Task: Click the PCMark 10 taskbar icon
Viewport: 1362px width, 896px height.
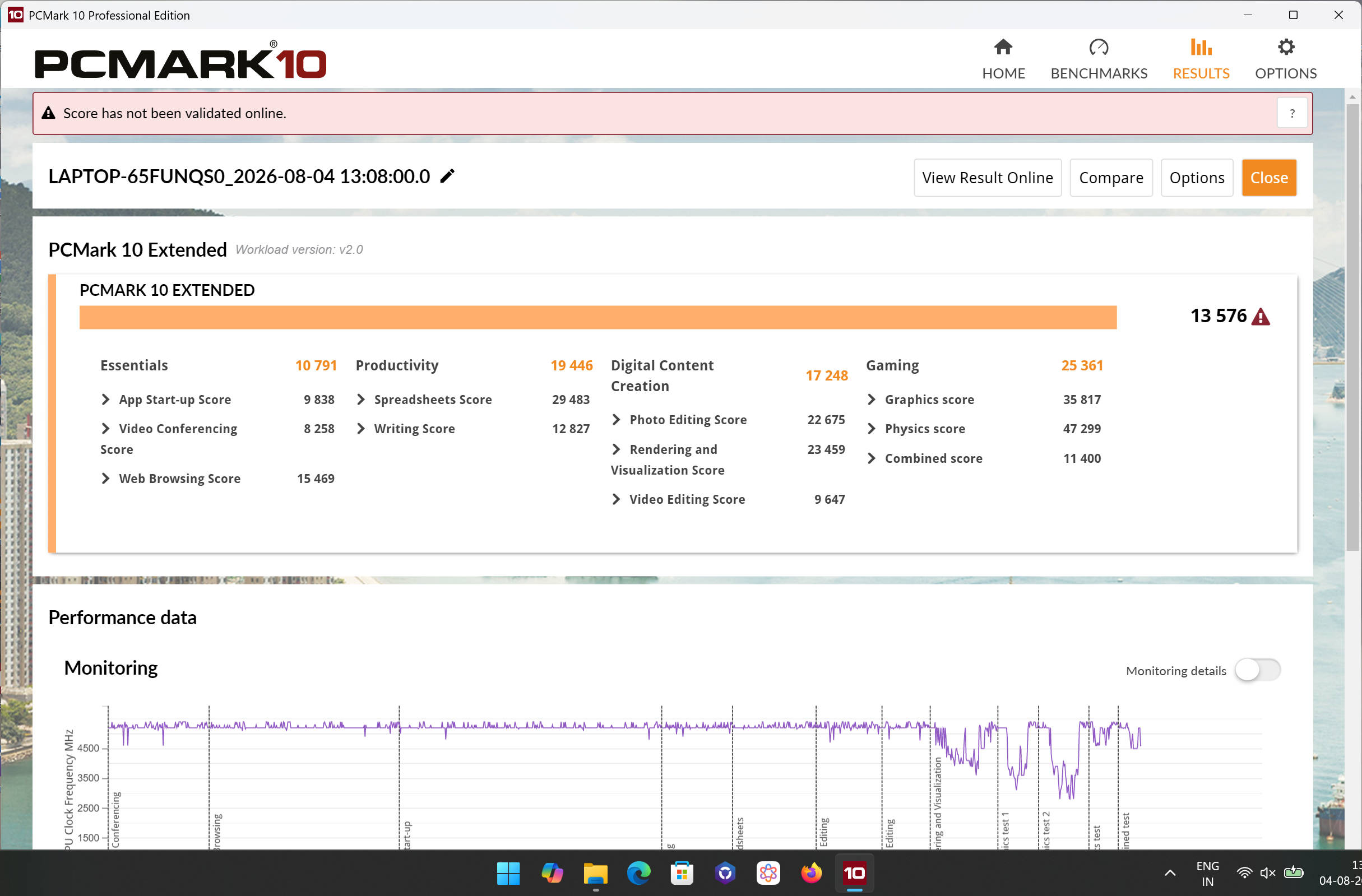Action: click(x=854, y=873)
